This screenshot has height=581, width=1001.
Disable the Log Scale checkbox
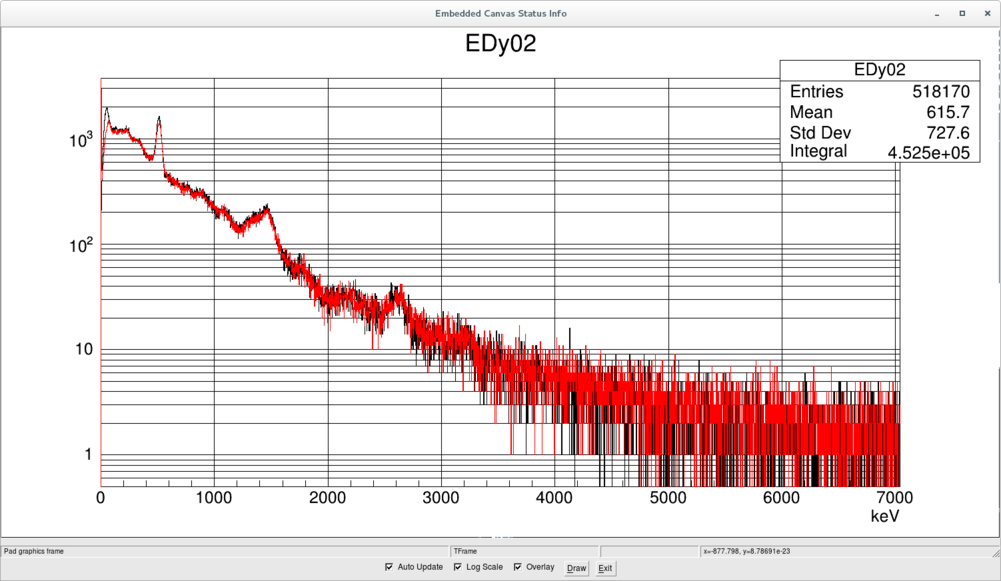pos(458,567)
